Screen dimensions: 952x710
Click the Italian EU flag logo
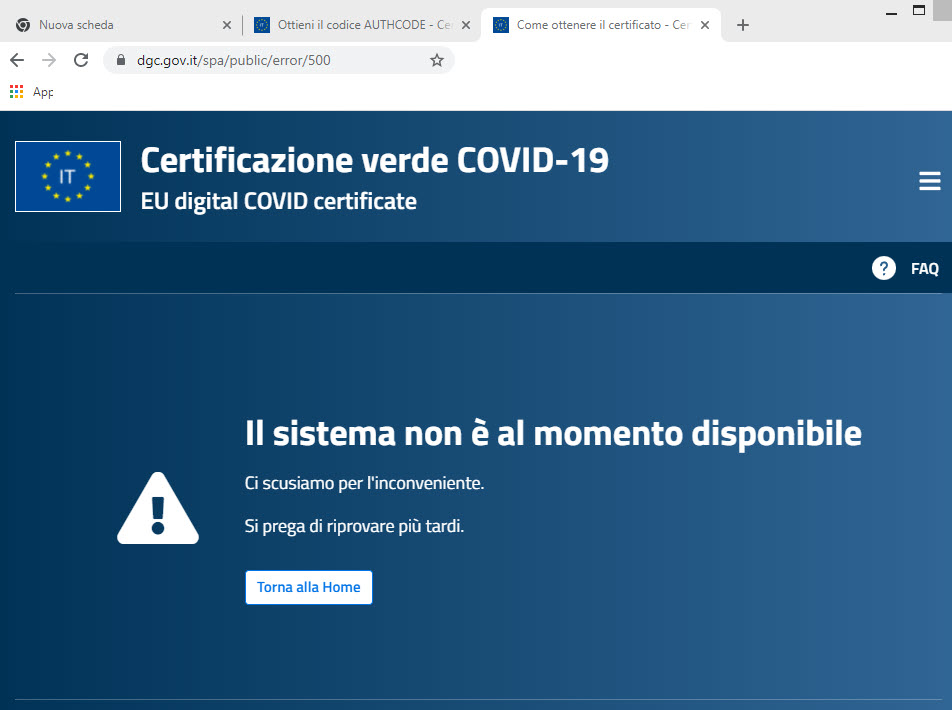point(68,177)
